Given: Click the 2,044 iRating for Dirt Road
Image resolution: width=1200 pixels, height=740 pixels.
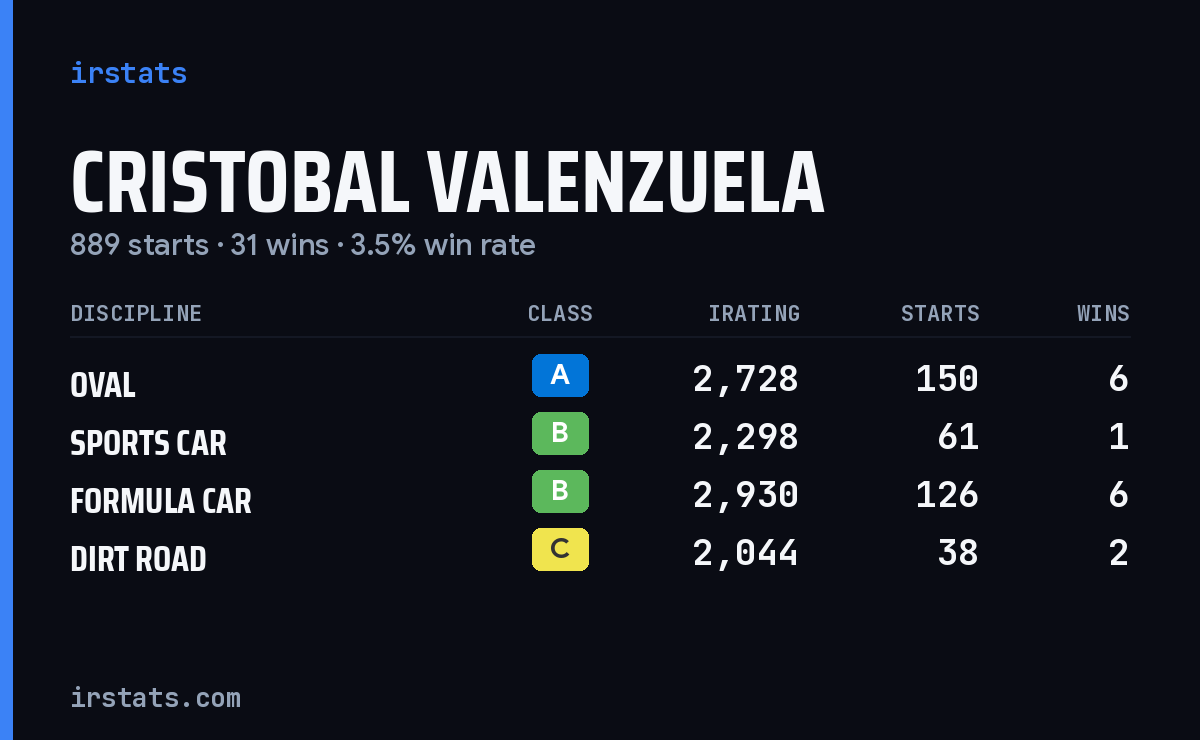Looking at the screenshot, I should (x=746, y=553).
